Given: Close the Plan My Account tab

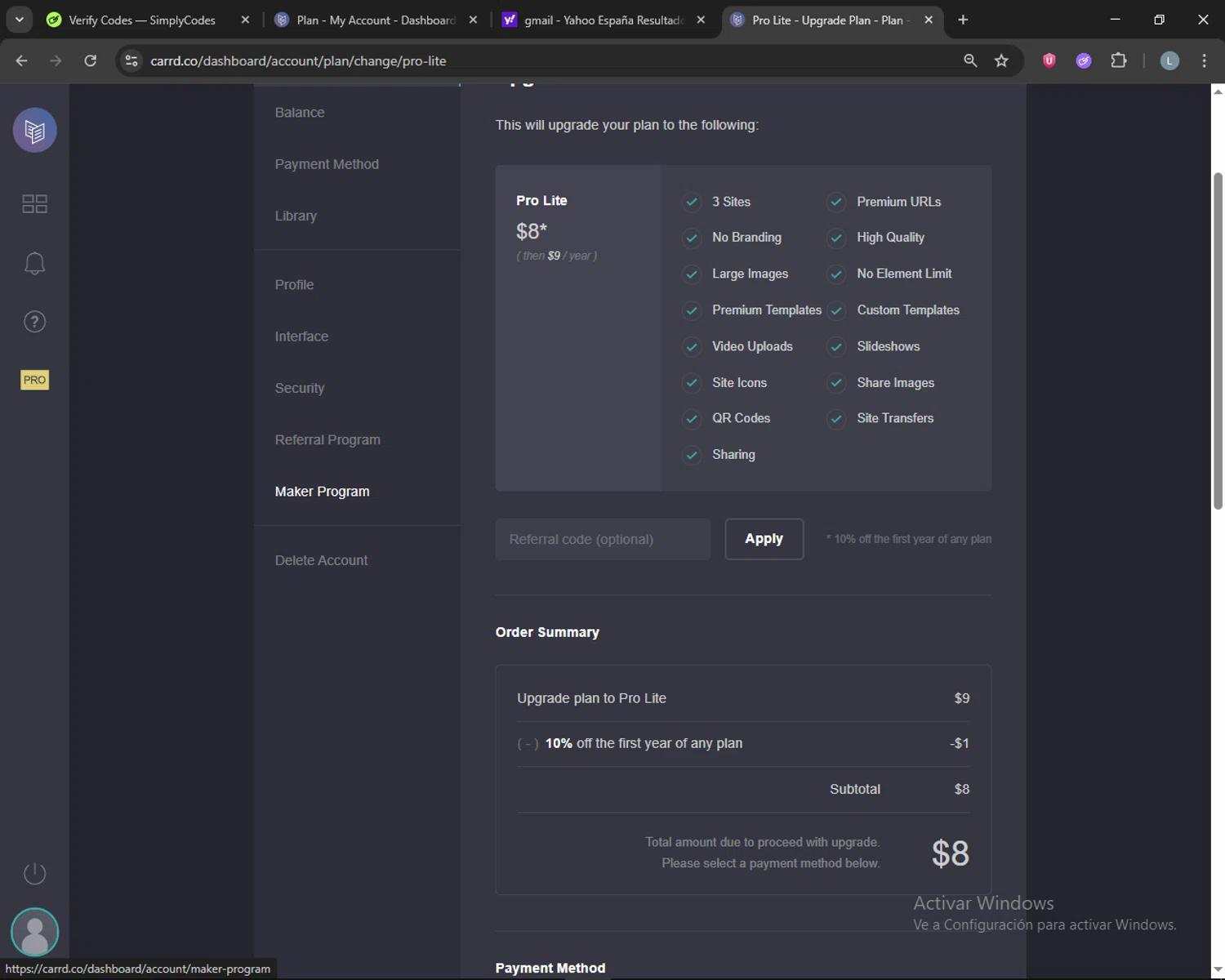Looking at the screenshot, I should [x=473, y=20].
